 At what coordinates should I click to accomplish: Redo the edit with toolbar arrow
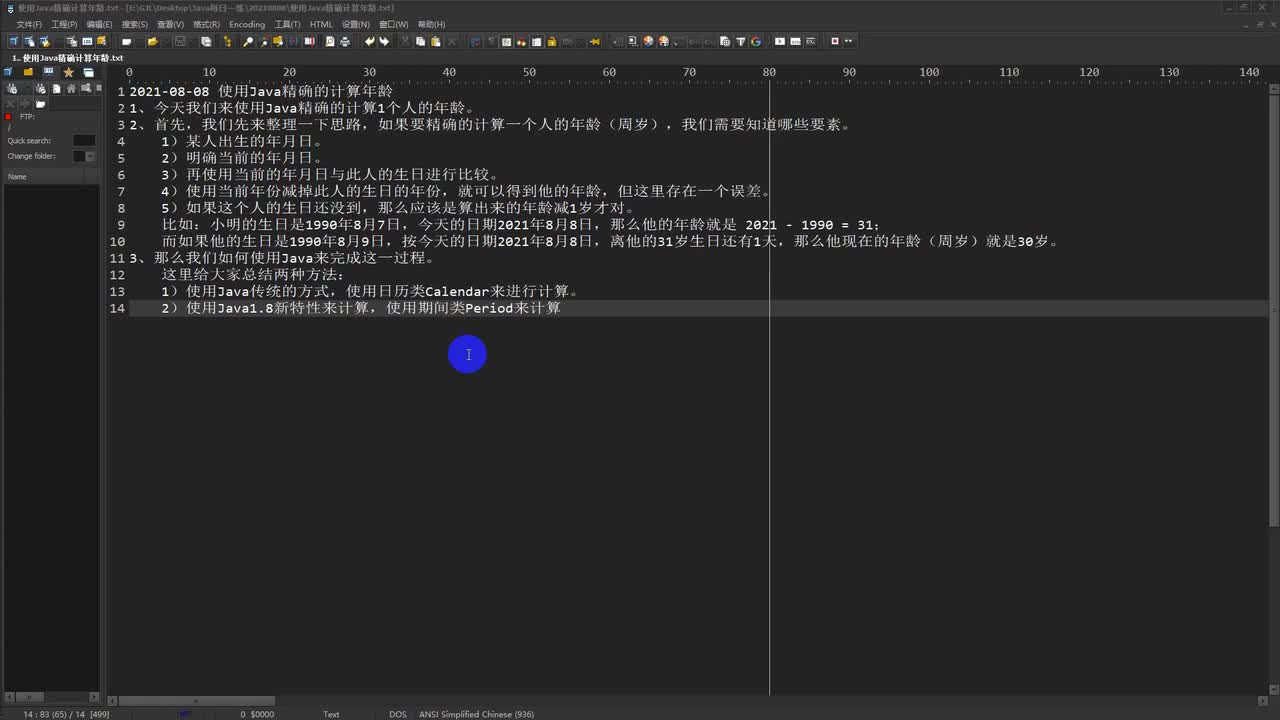pyautogui.click(x=384, y=41)
